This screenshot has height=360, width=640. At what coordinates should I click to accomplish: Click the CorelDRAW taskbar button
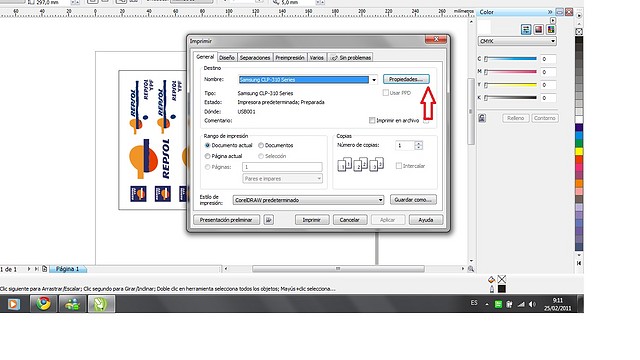101,304
